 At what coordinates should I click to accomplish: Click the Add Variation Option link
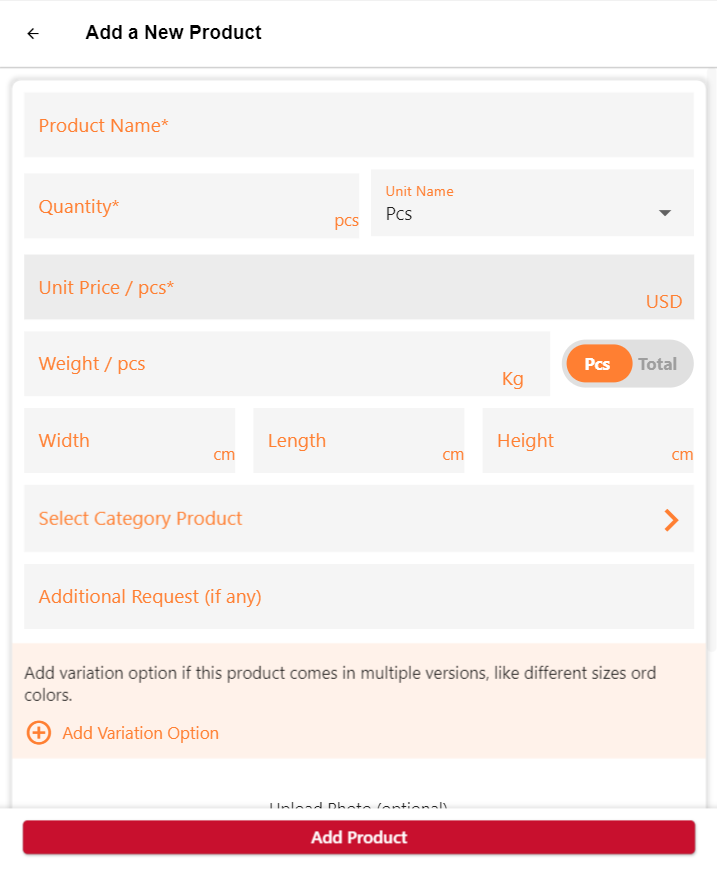141,733
